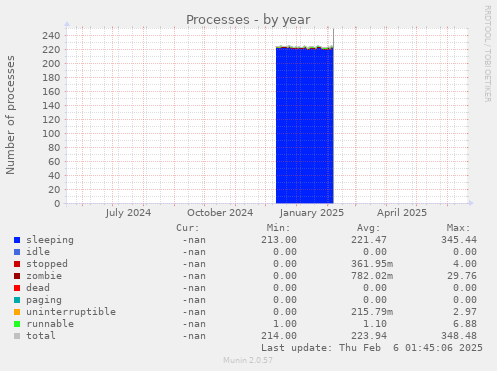Click the paging legend color swatch
Viewport: 497px width, 371px height.
click(x=17, y=300)
